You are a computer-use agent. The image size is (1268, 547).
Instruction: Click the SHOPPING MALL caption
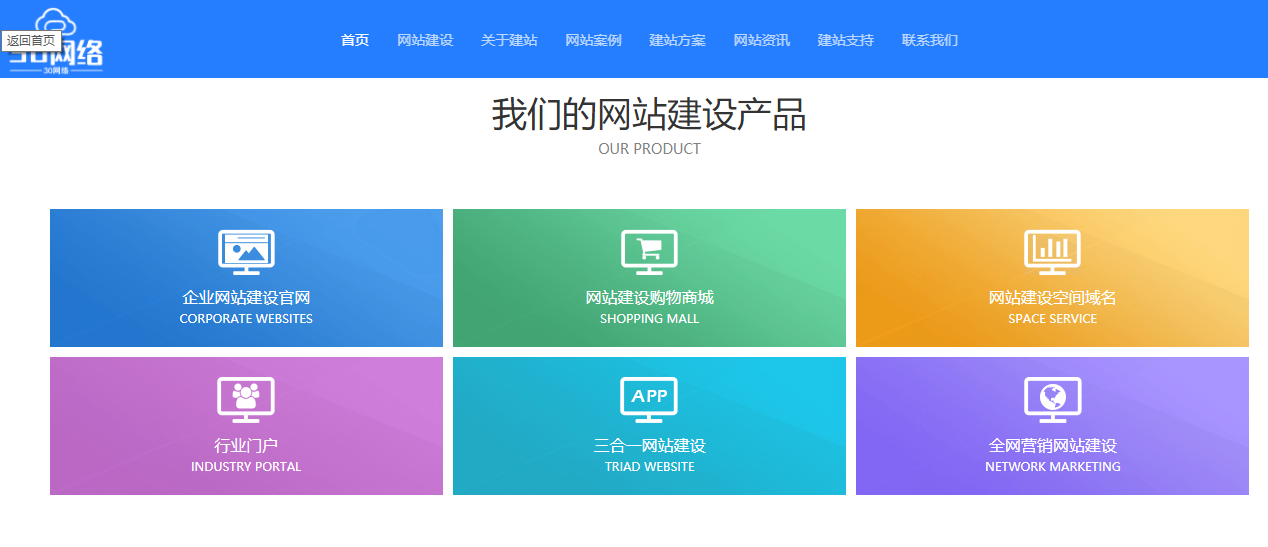[x=649, y=319]
